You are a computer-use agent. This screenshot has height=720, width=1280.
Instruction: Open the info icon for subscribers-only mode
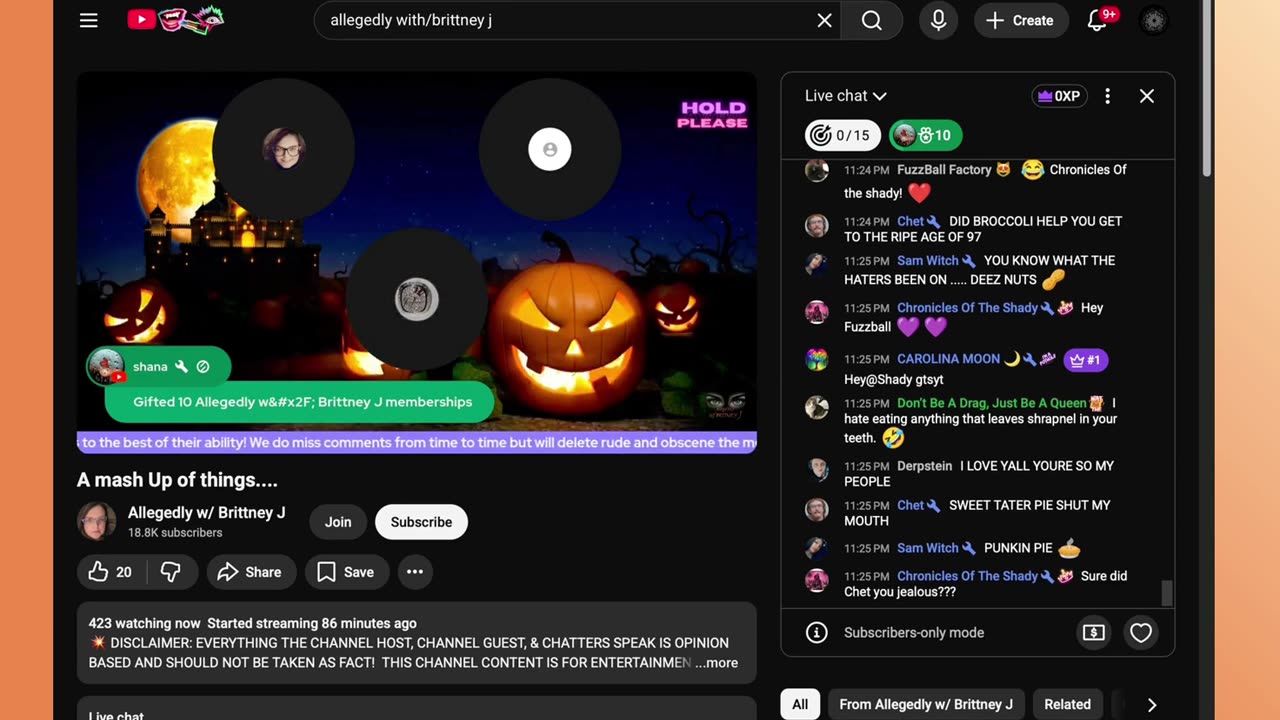[817, 633]
